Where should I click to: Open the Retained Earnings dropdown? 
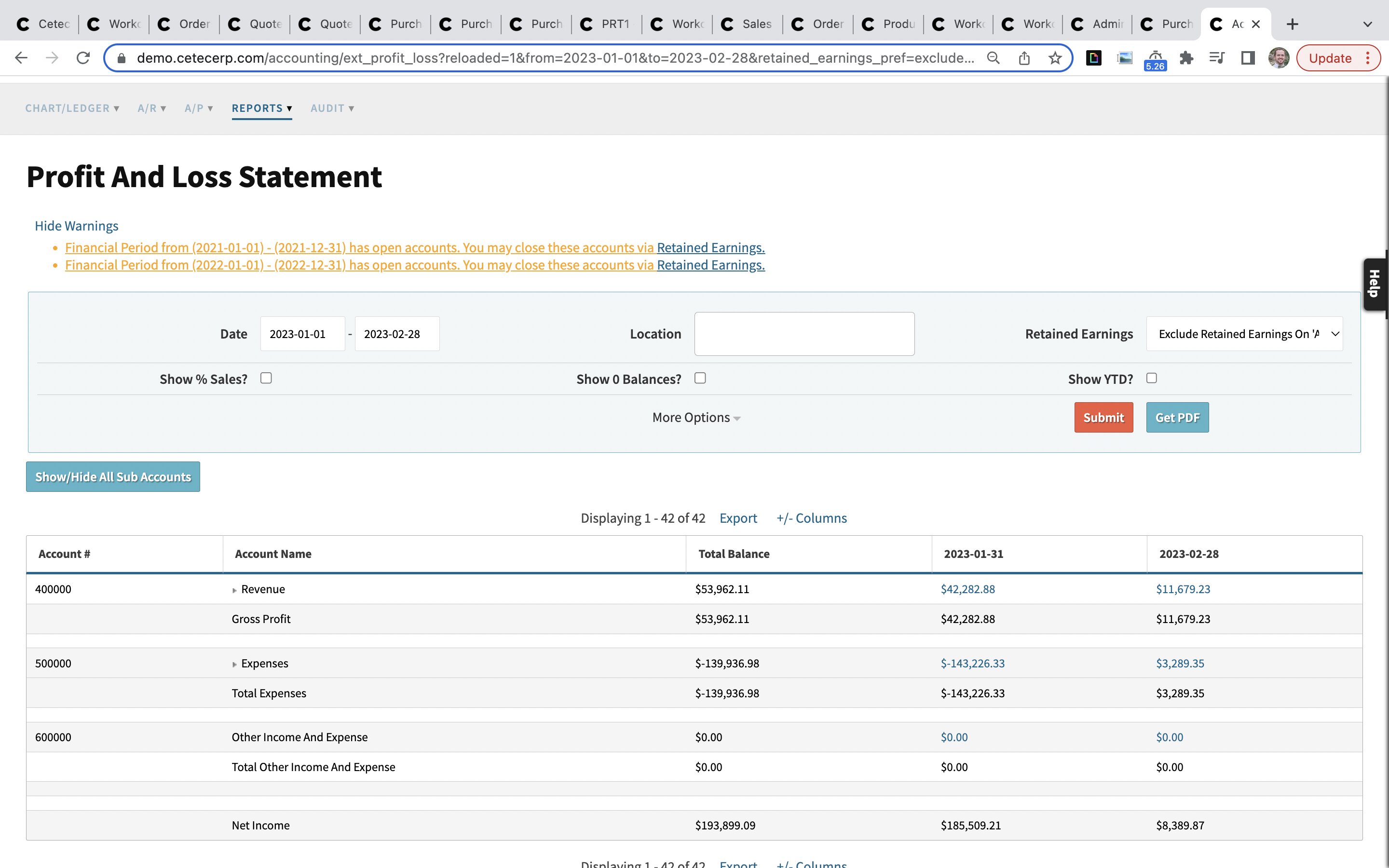(1244, 334)
